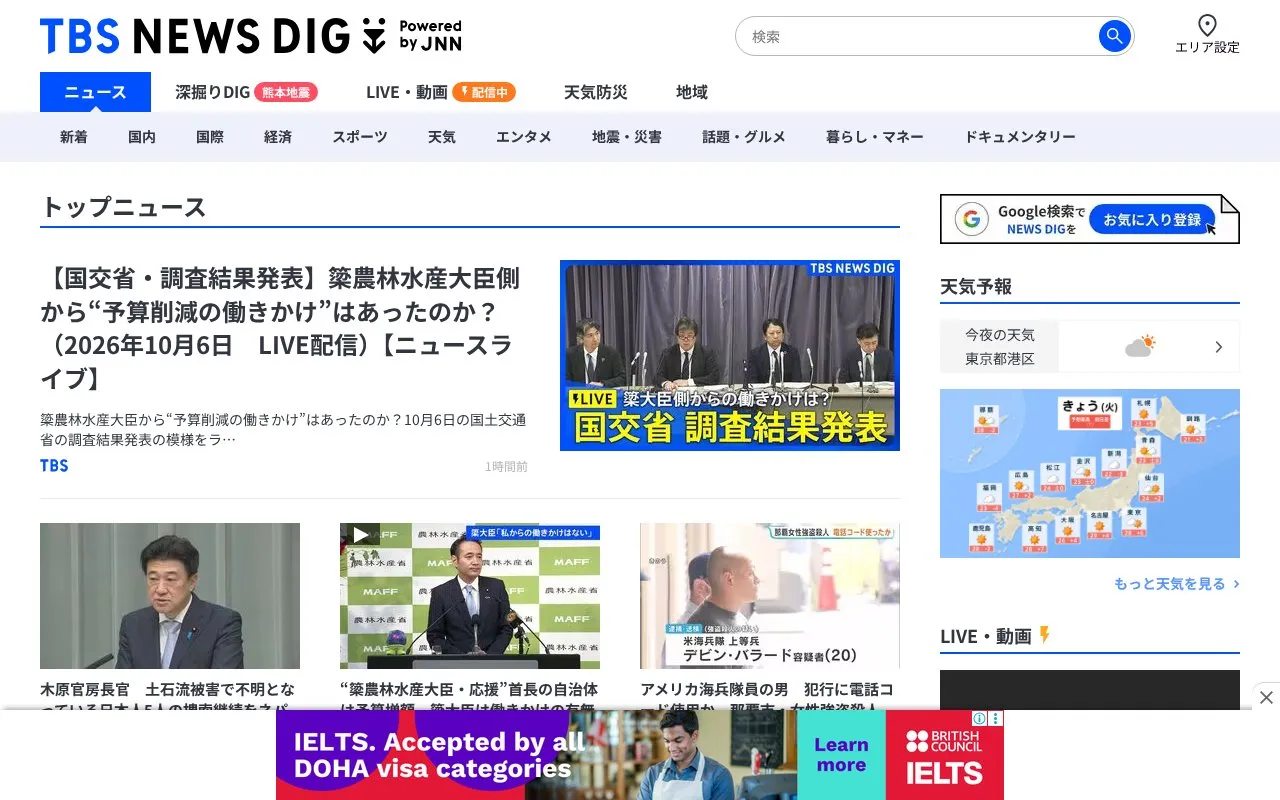
Task: Click the blue search magnifier button
Action: tap(1114, 37)
